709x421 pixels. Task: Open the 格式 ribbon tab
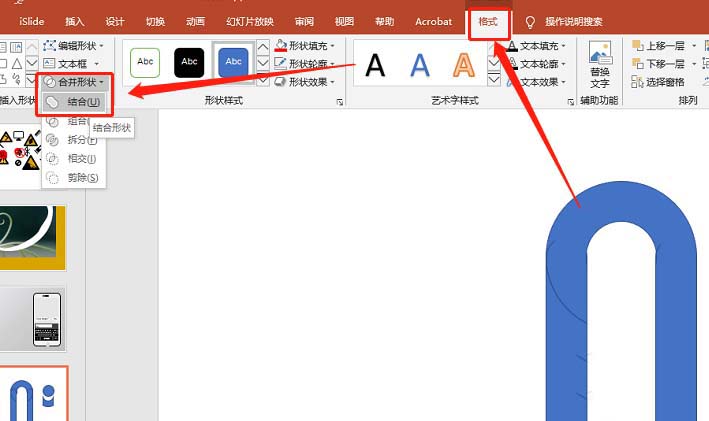tap(488, 22)
